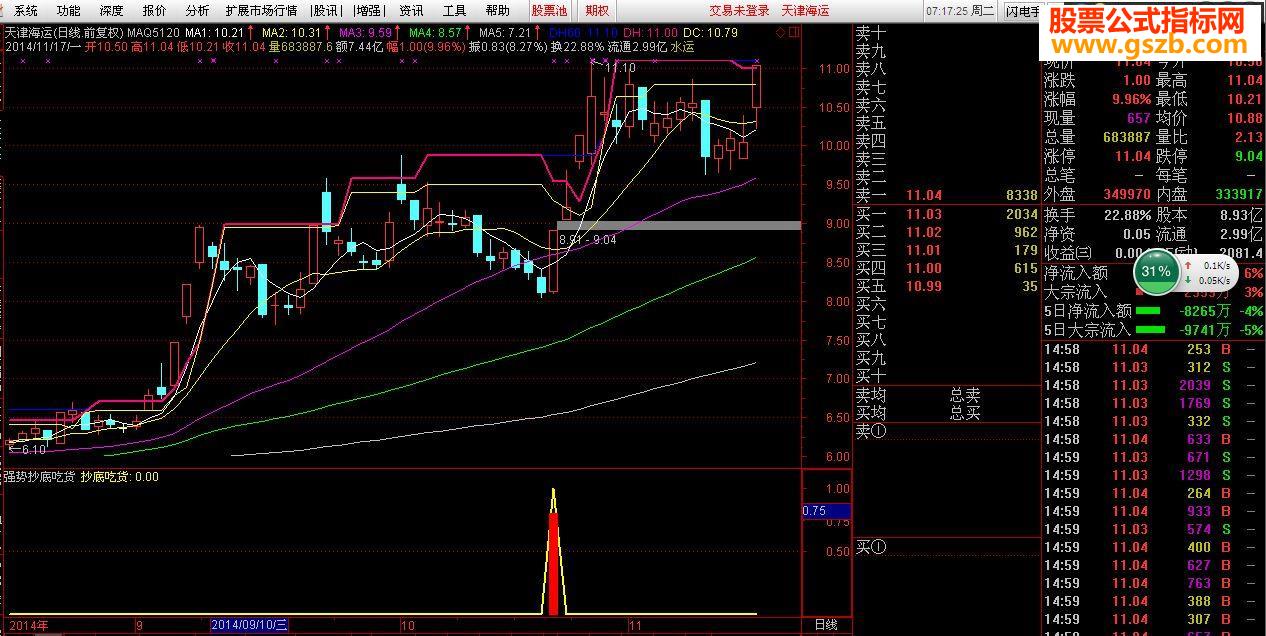Click the 涨停 11.04 value
Viewport: 1266px width, 636px height.
point(1131,156)
